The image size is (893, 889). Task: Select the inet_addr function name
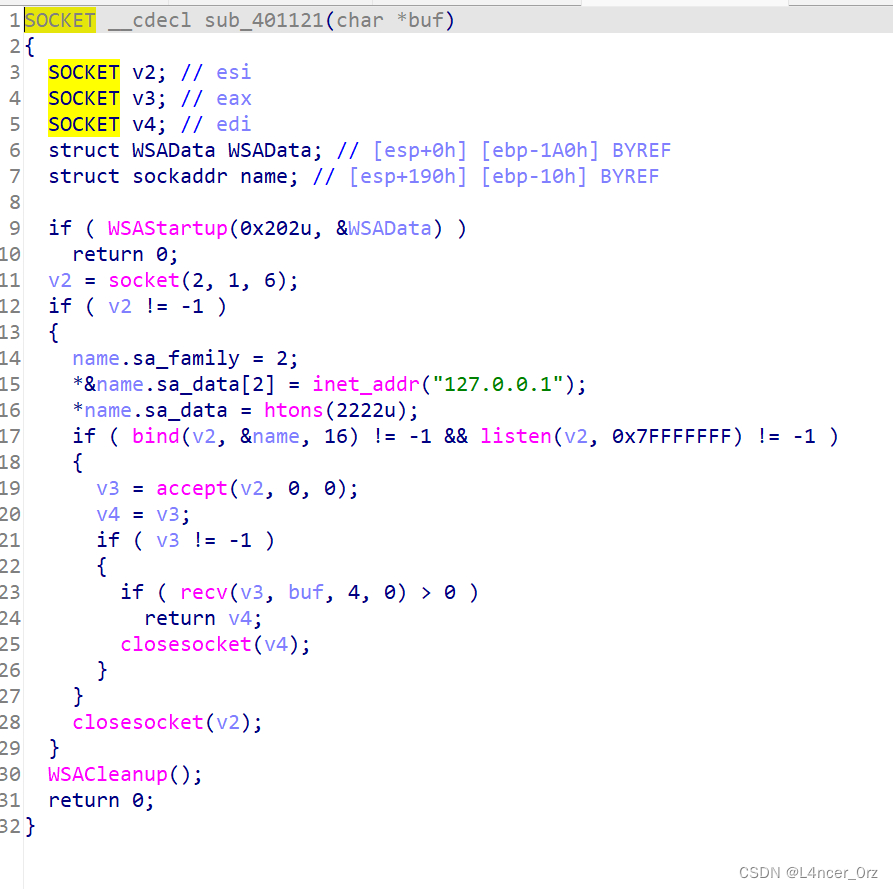[x=366, y=384]
